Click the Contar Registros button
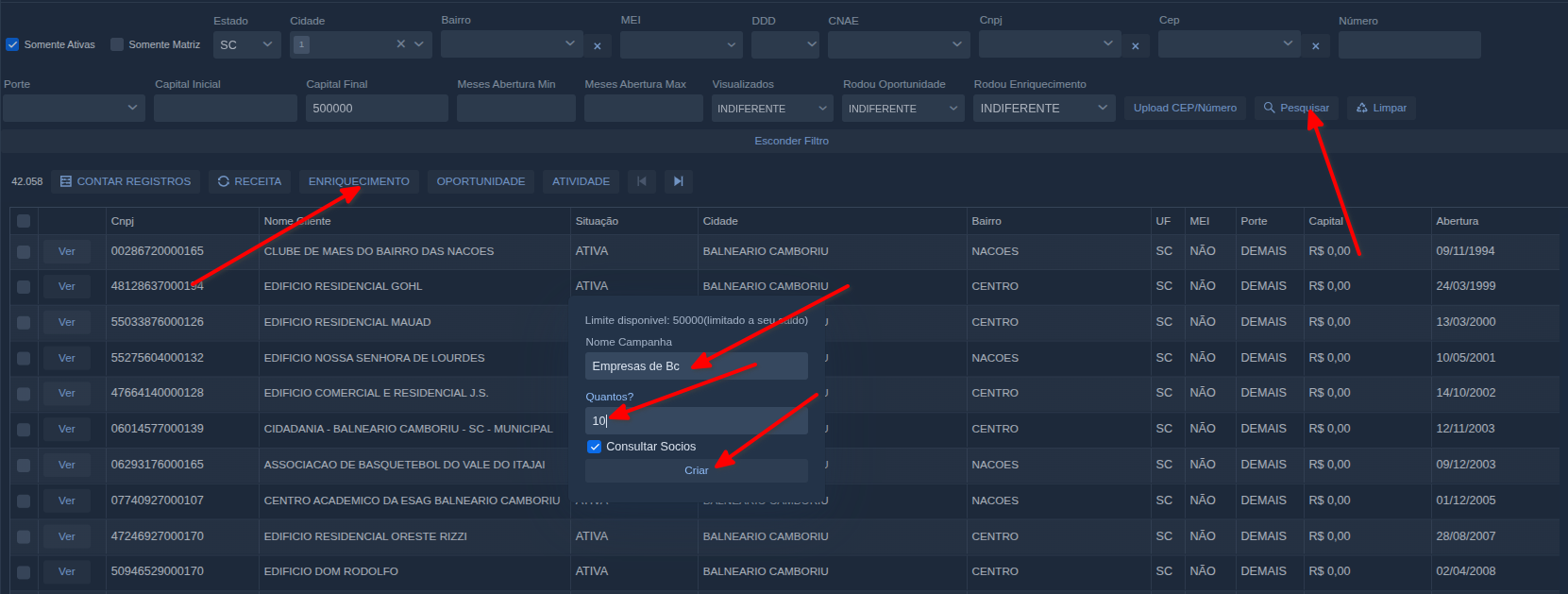The width and height of the screenshot is (1568, 594). point(126,181)
